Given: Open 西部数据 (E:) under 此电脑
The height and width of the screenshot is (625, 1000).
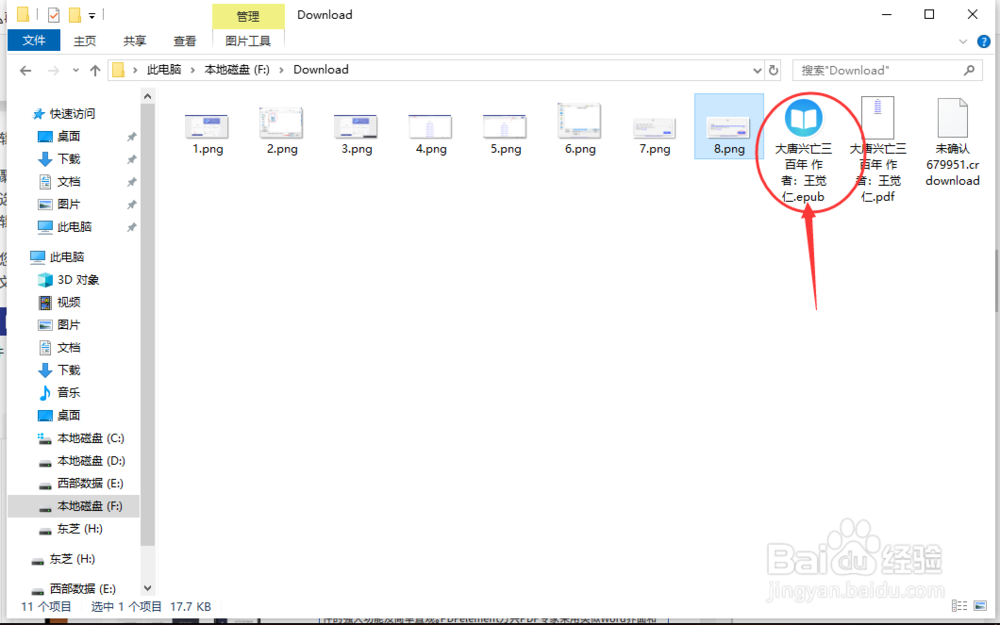Looking at the screenshot, I should 90,483.
